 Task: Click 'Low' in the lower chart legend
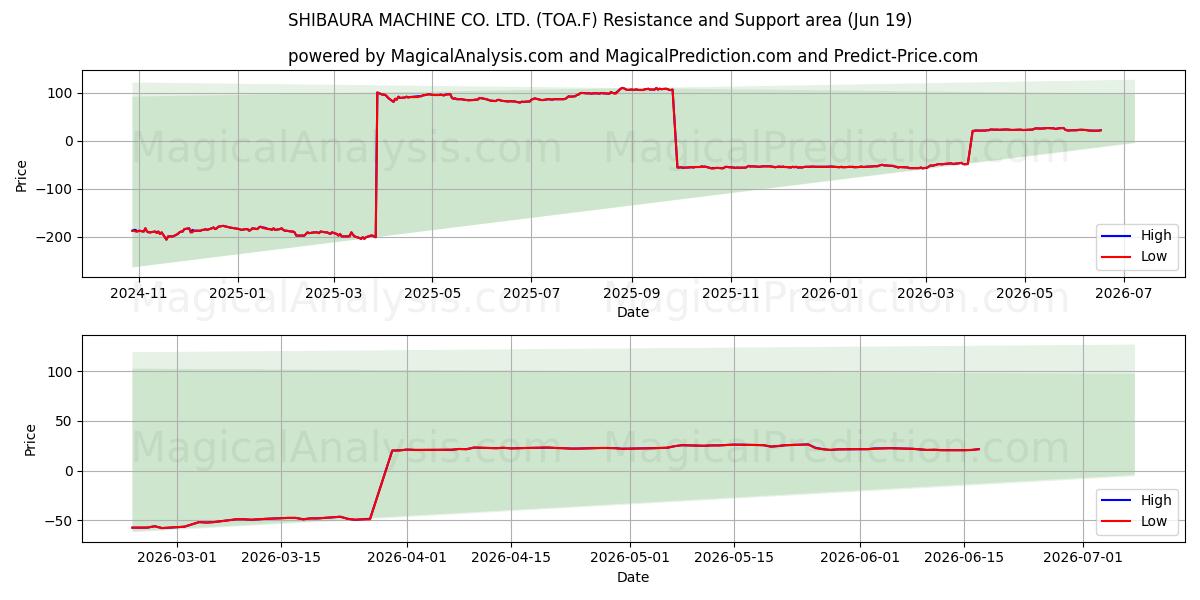point(1155,521)
